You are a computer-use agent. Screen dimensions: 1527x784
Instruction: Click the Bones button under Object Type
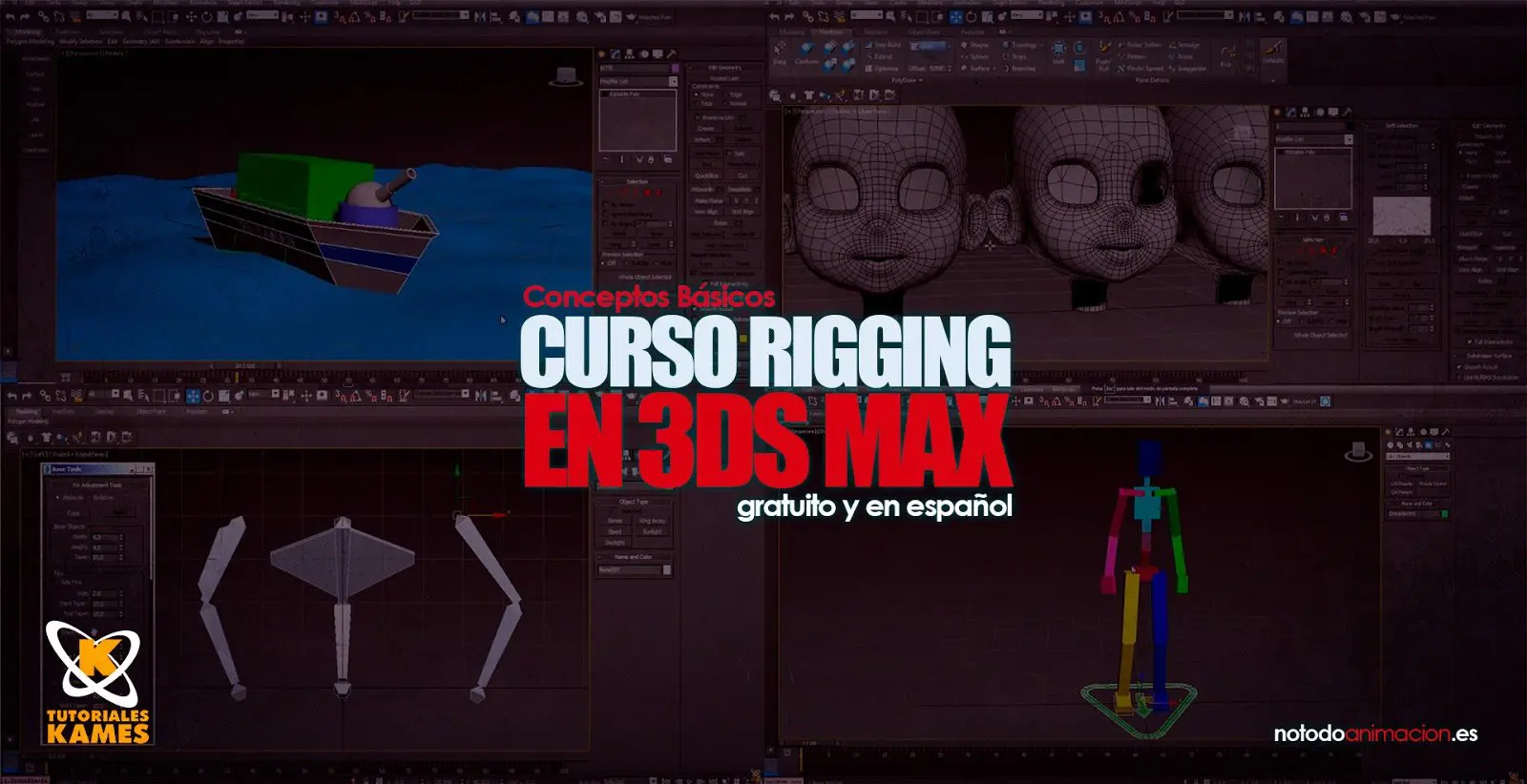tap(615, 521)
